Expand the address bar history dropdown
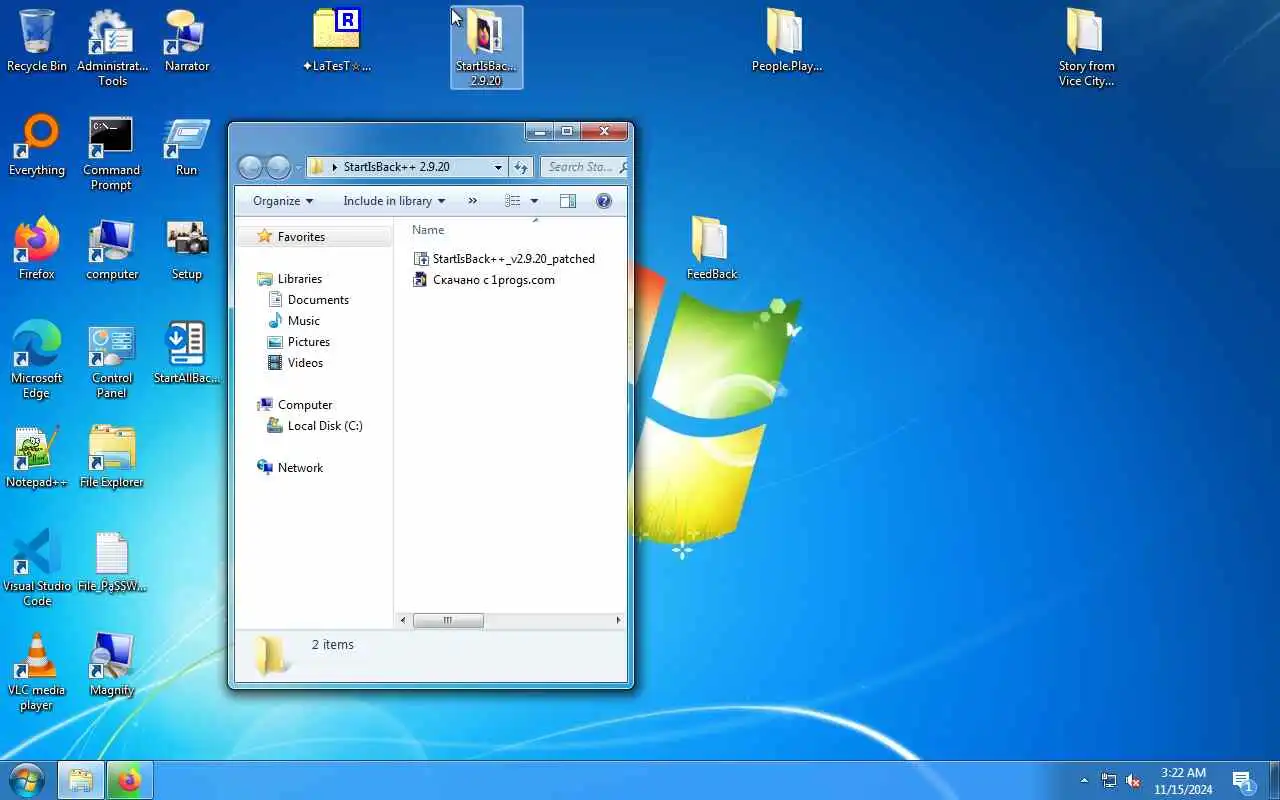 click(498, 167)
